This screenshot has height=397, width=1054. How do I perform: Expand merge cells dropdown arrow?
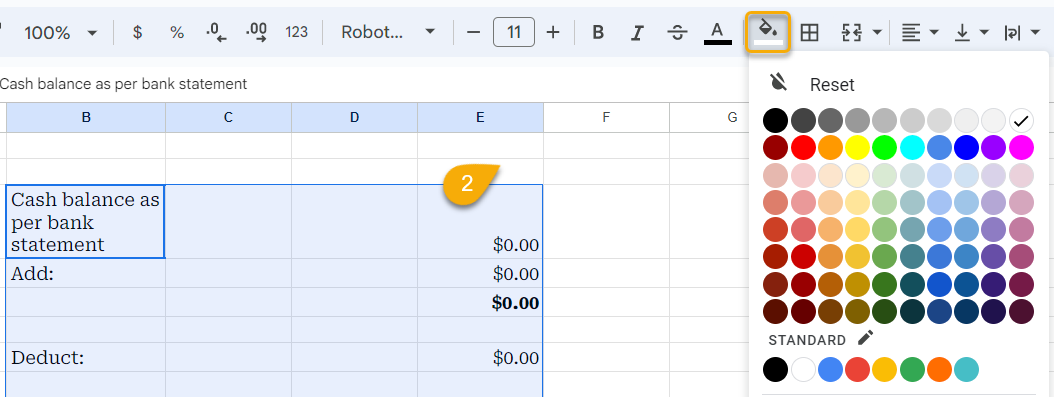(877, 32)
